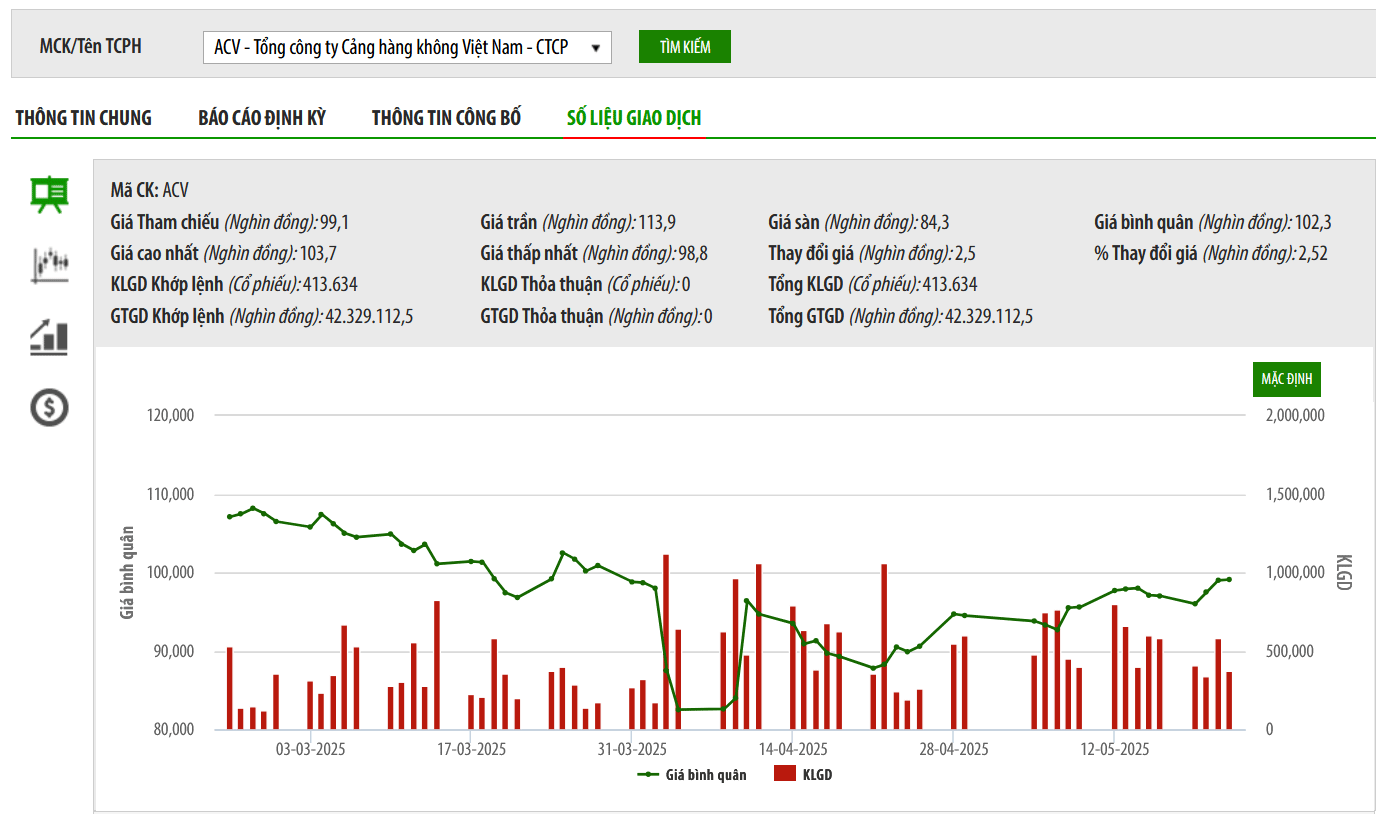Click the first point on green price line
The height and width of the screenshot is (814, 1376).
[x=229, y=517]
